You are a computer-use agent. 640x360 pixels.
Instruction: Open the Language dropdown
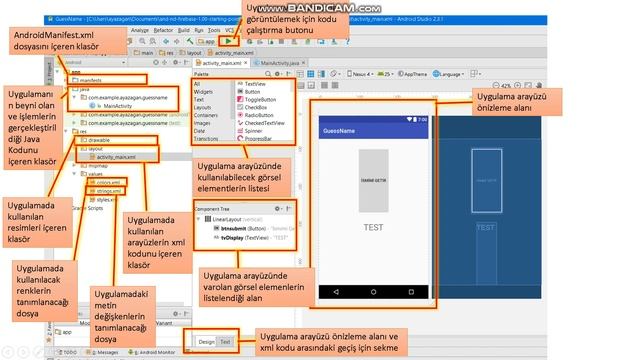(x=449, y=74)
